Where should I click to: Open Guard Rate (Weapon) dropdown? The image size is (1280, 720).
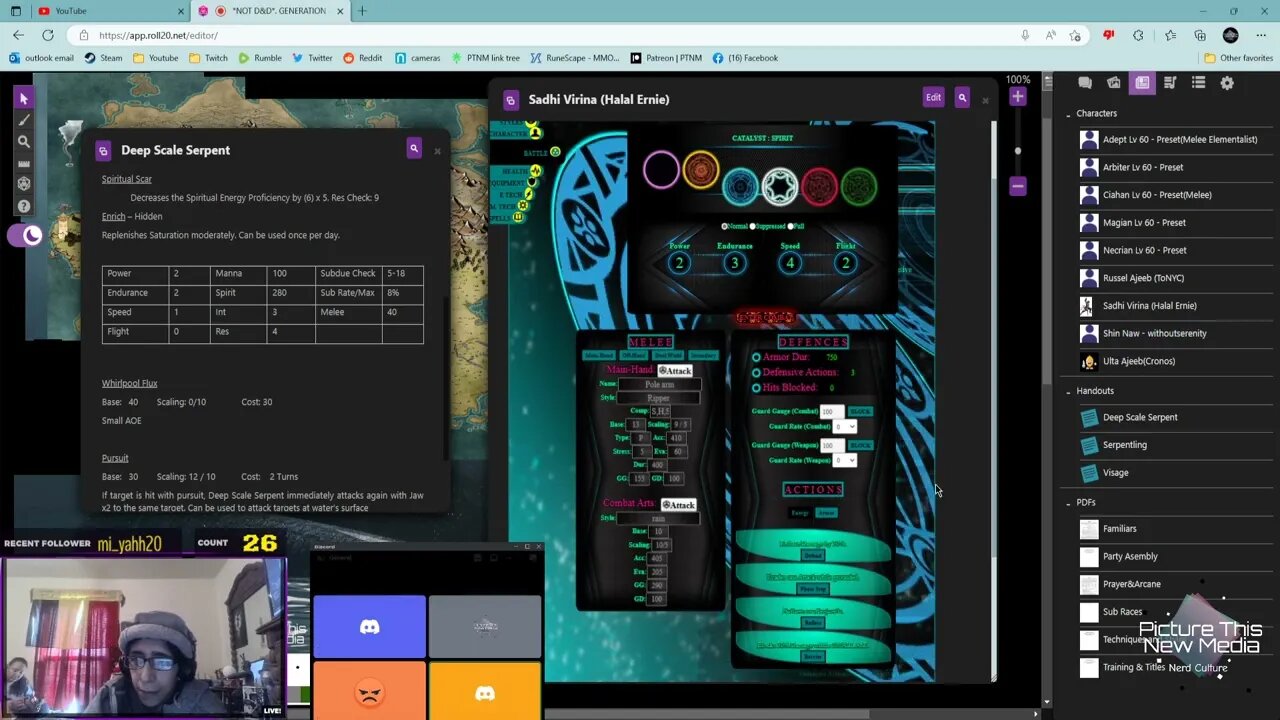click(x=846, y=460)
